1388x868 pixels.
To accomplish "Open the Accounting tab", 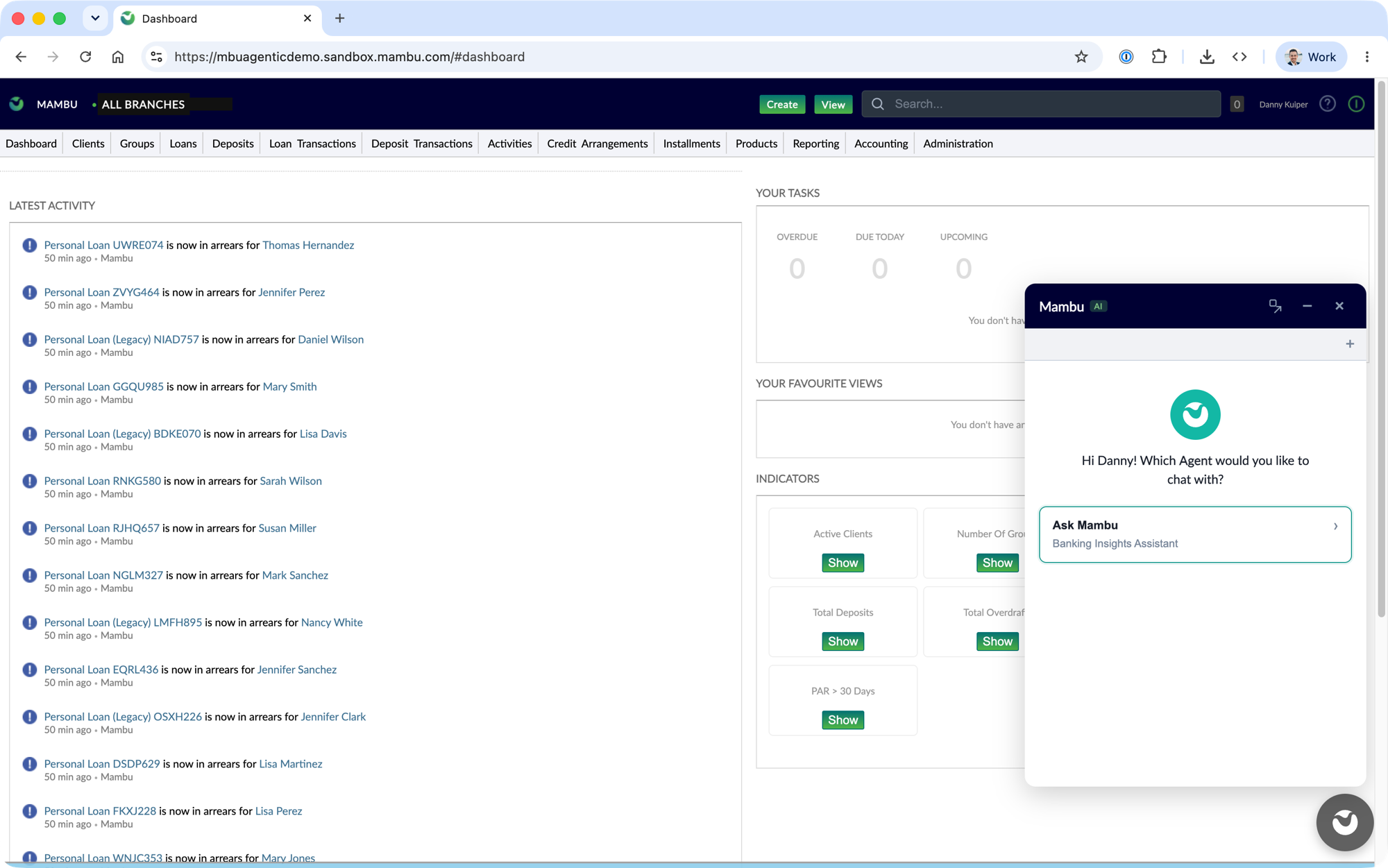I will [x=881, y=144].
